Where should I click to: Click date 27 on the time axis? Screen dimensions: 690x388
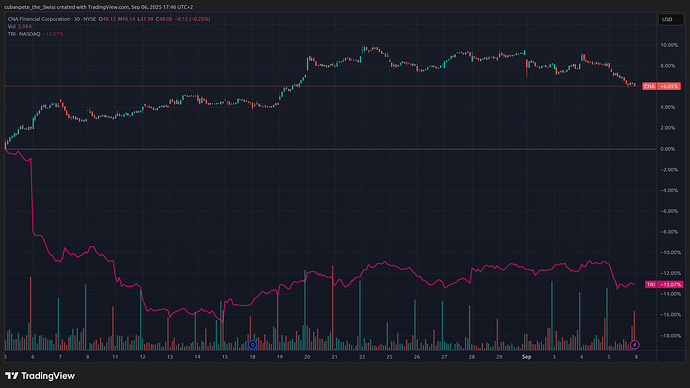(x=444, y=357)
